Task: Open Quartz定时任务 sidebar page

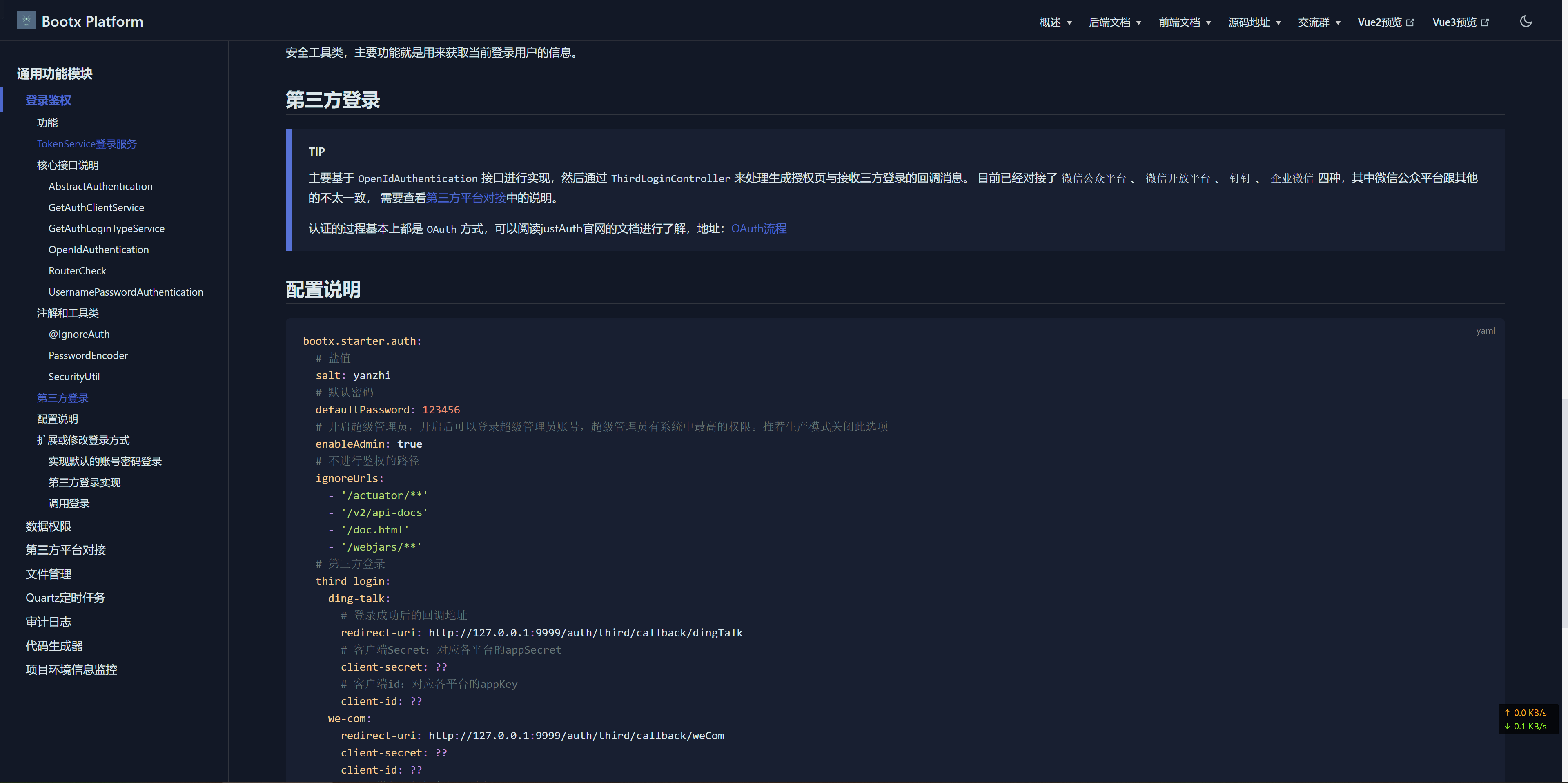Action: pyautogui.click(x=65, y=598)
